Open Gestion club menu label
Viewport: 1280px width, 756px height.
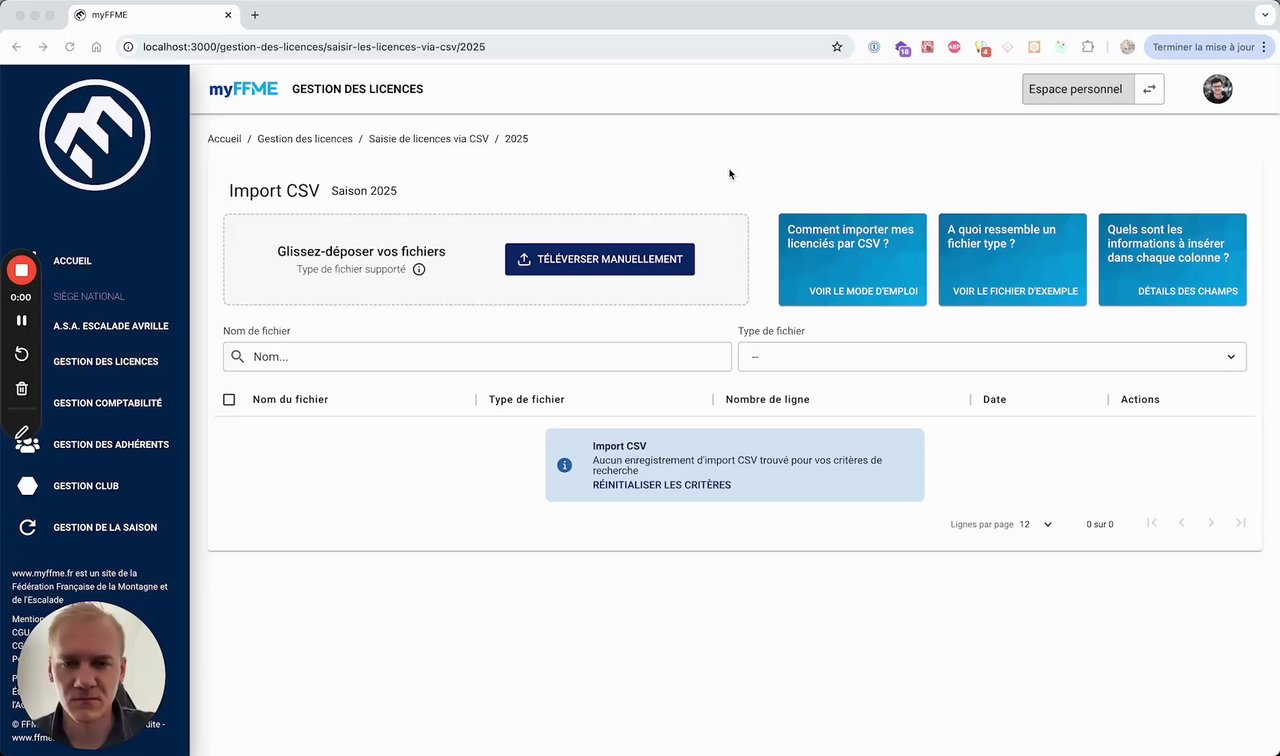[x=86, y=486]
